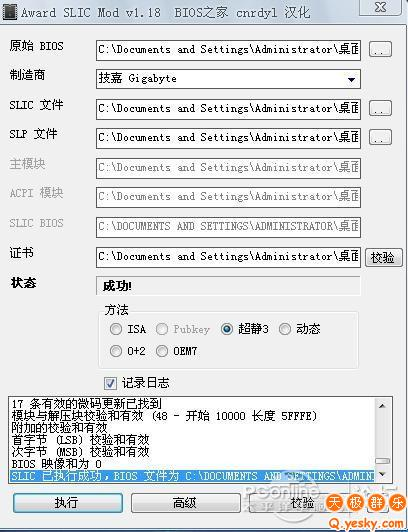
Task: Click the log list scroll up arrow
Action: click(x=383, y=406)
